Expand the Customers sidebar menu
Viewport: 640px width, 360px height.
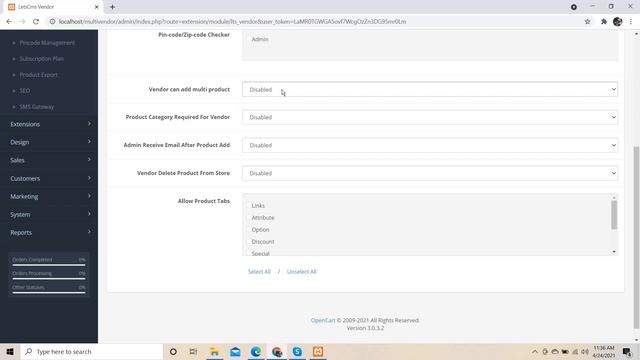49,178
